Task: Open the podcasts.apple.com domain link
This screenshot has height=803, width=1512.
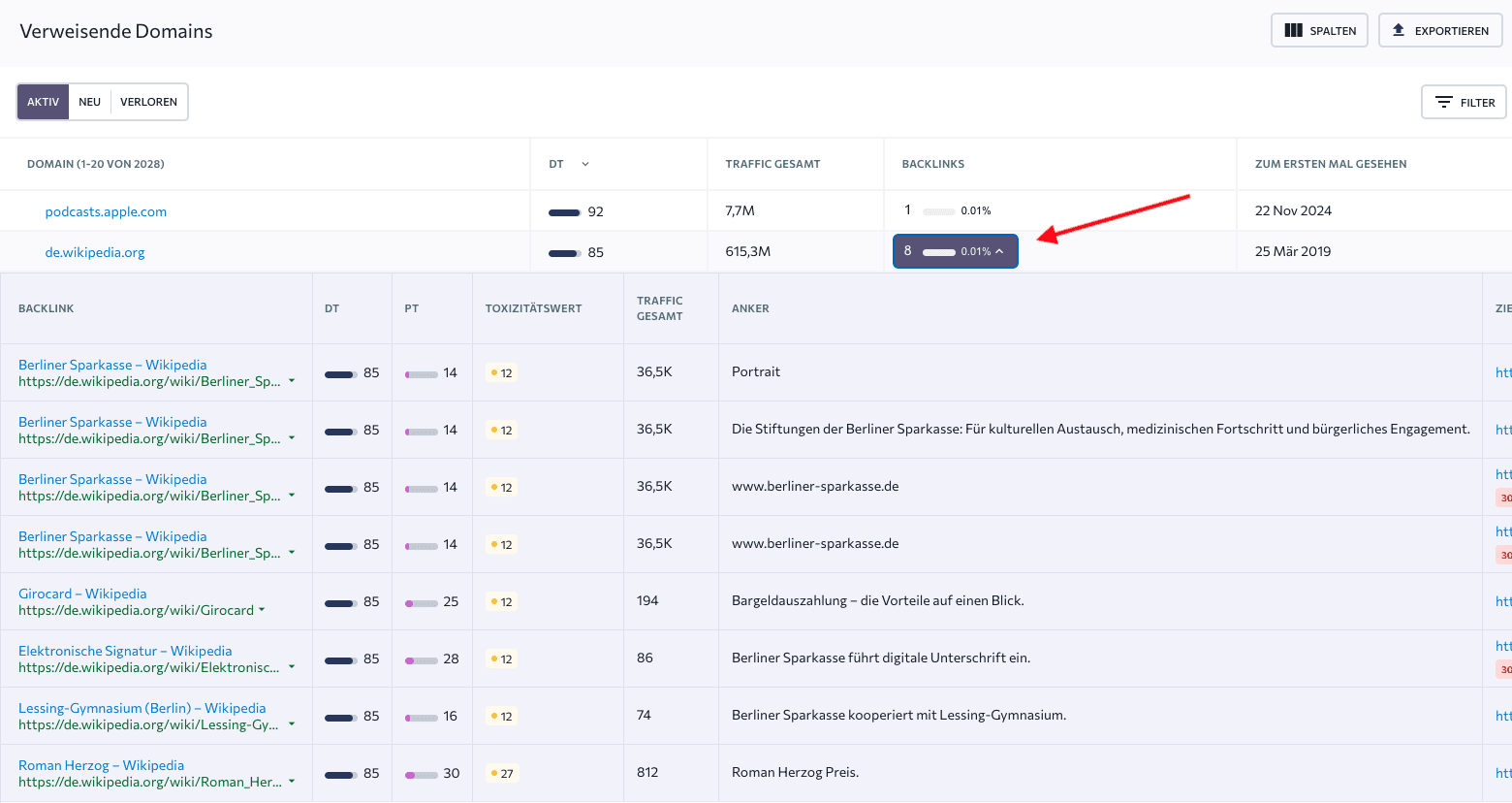Action: (106, 211)
